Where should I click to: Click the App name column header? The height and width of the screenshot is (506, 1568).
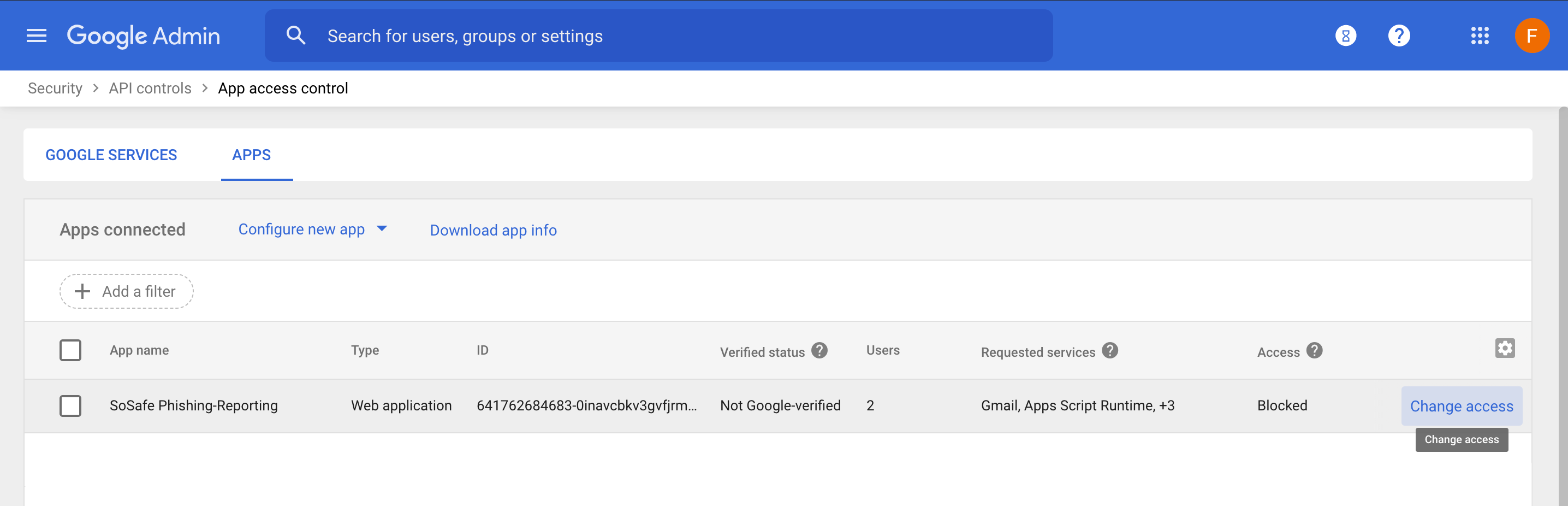(139, 351)
